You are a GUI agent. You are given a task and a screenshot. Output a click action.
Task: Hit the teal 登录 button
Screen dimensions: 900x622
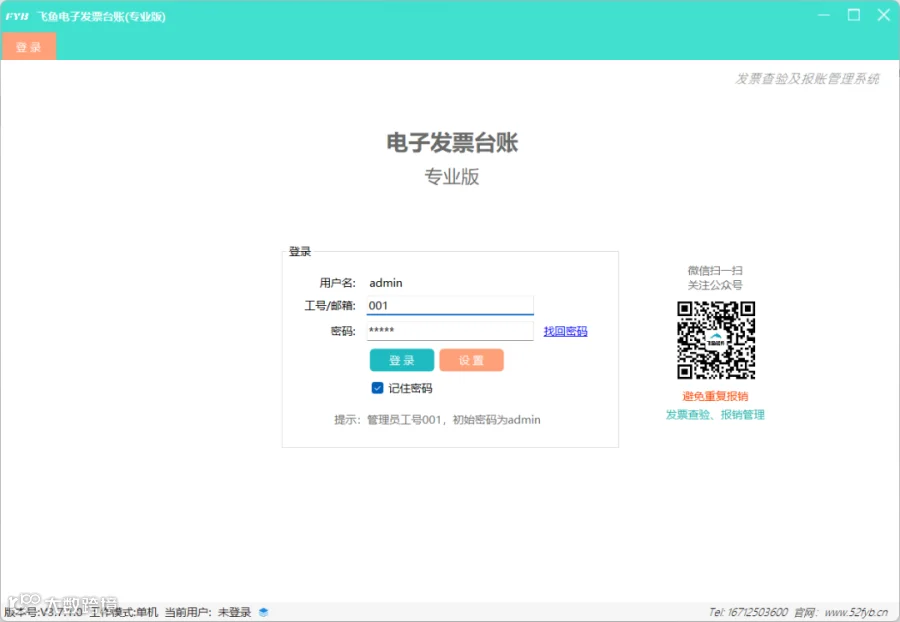click(402, 360)
